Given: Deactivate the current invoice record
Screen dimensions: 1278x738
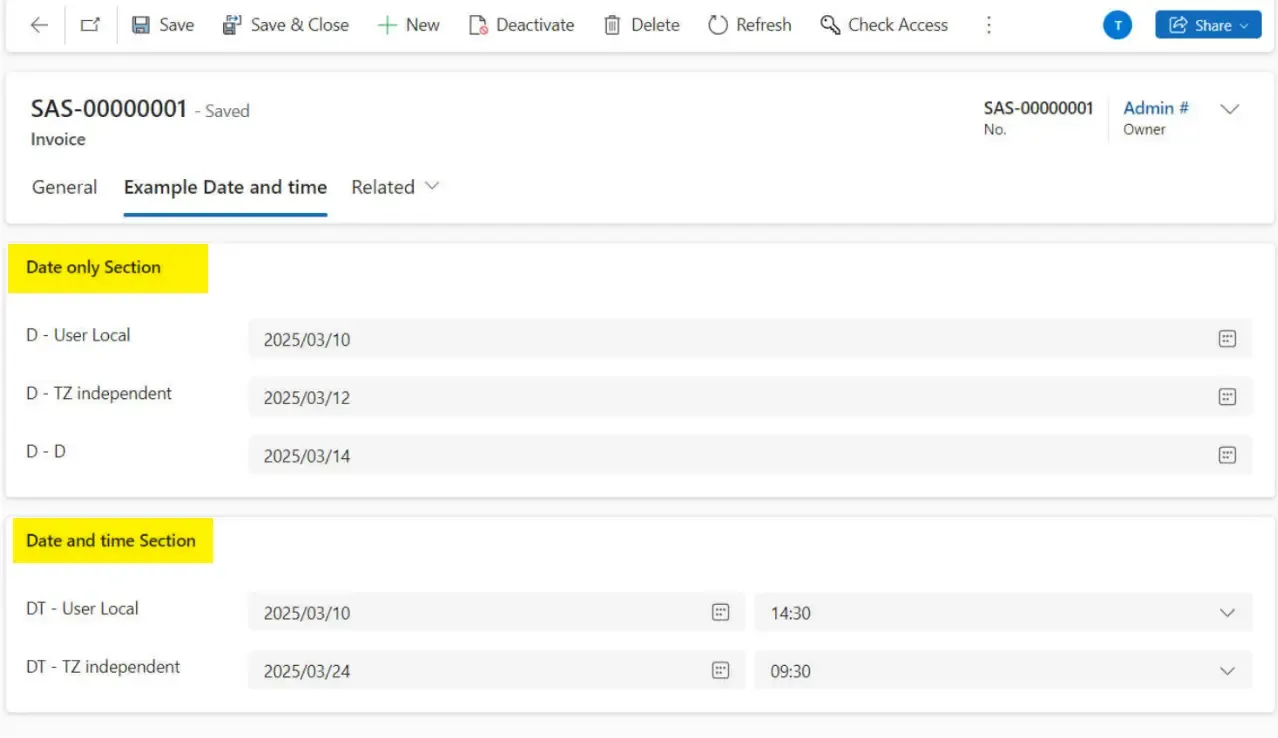Looking at the screenshot, I should pos(521,25).
